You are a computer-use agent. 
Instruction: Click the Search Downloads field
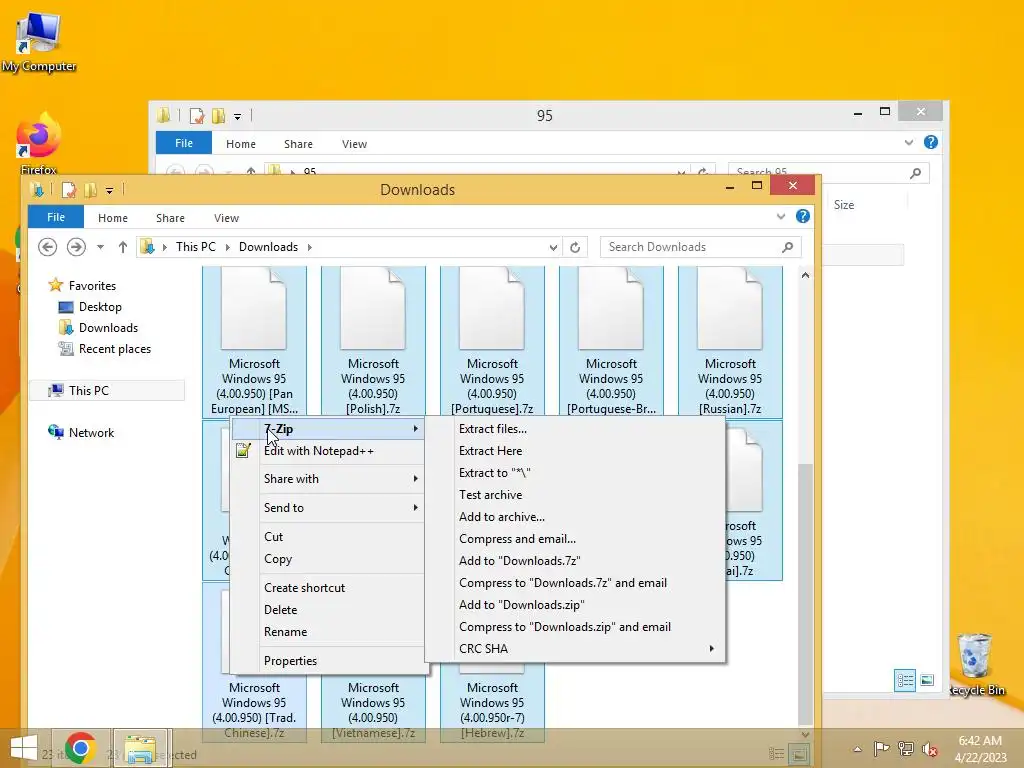coord(700,247)
